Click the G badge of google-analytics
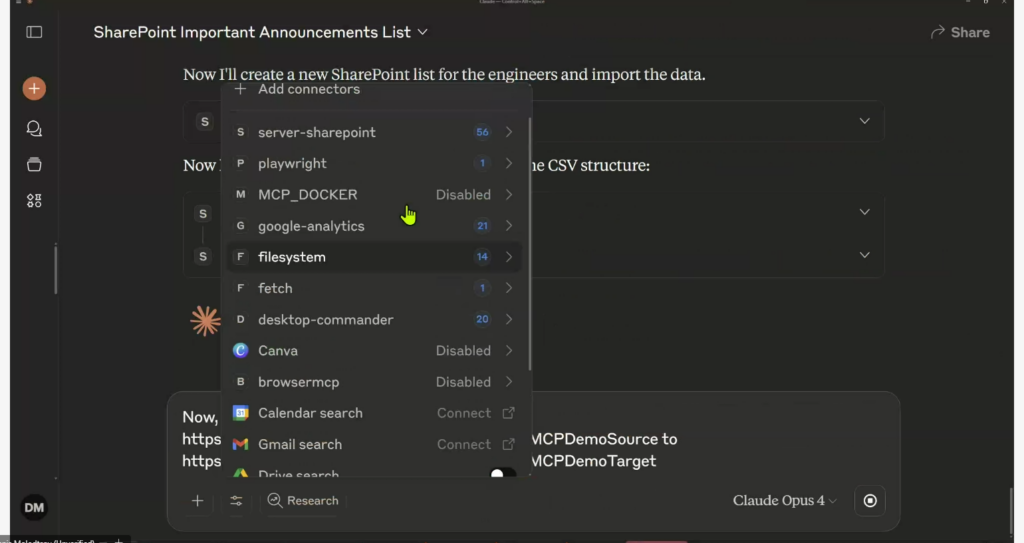 (x=240, y=225)
